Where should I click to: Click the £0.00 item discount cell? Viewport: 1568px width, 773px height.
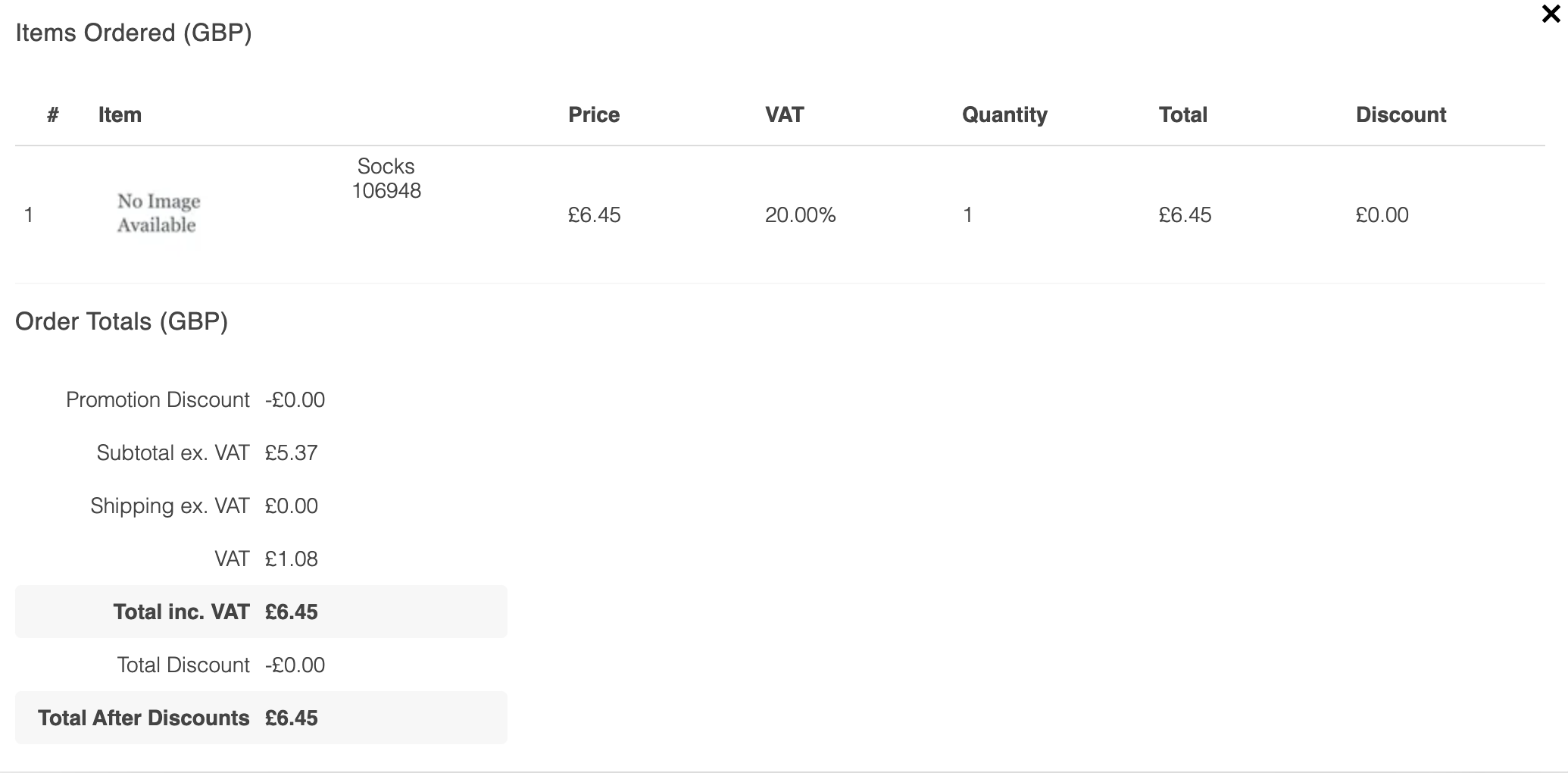(x=1382, y=215)
